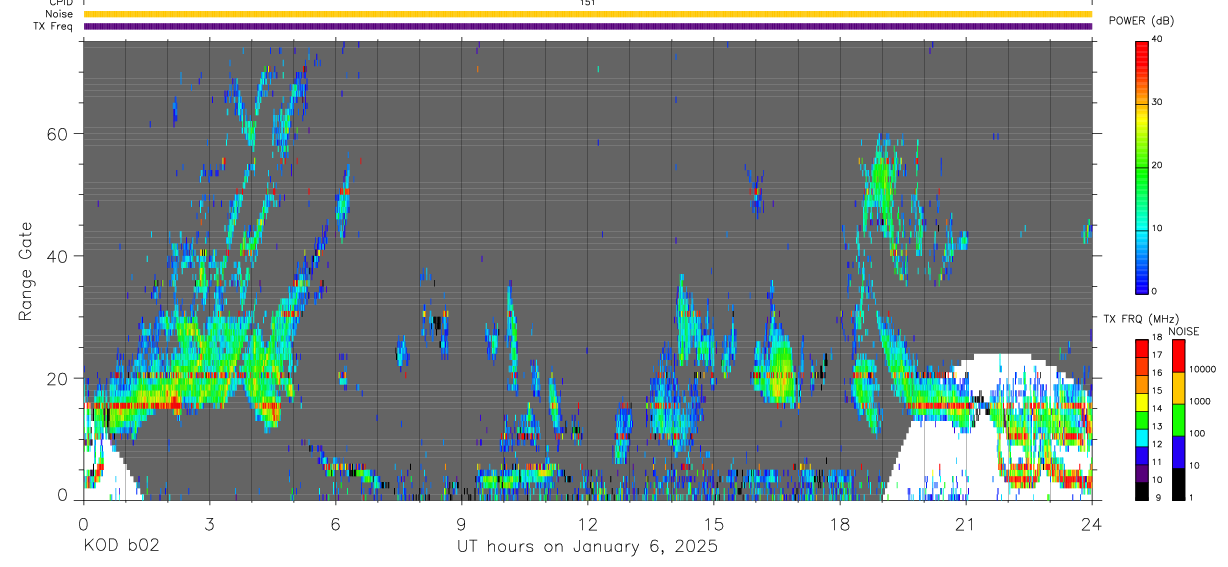Click the '40' label atop the POWER colorbar
The width and height of the screenshot is (1228, 567).
[1157, 40]
